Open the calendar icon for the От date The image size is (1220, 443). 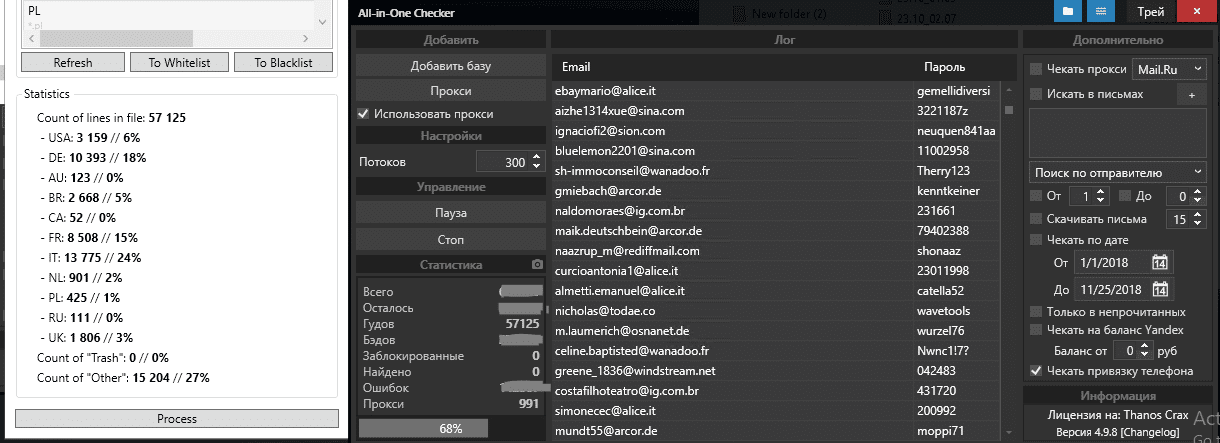point(1159,263)
